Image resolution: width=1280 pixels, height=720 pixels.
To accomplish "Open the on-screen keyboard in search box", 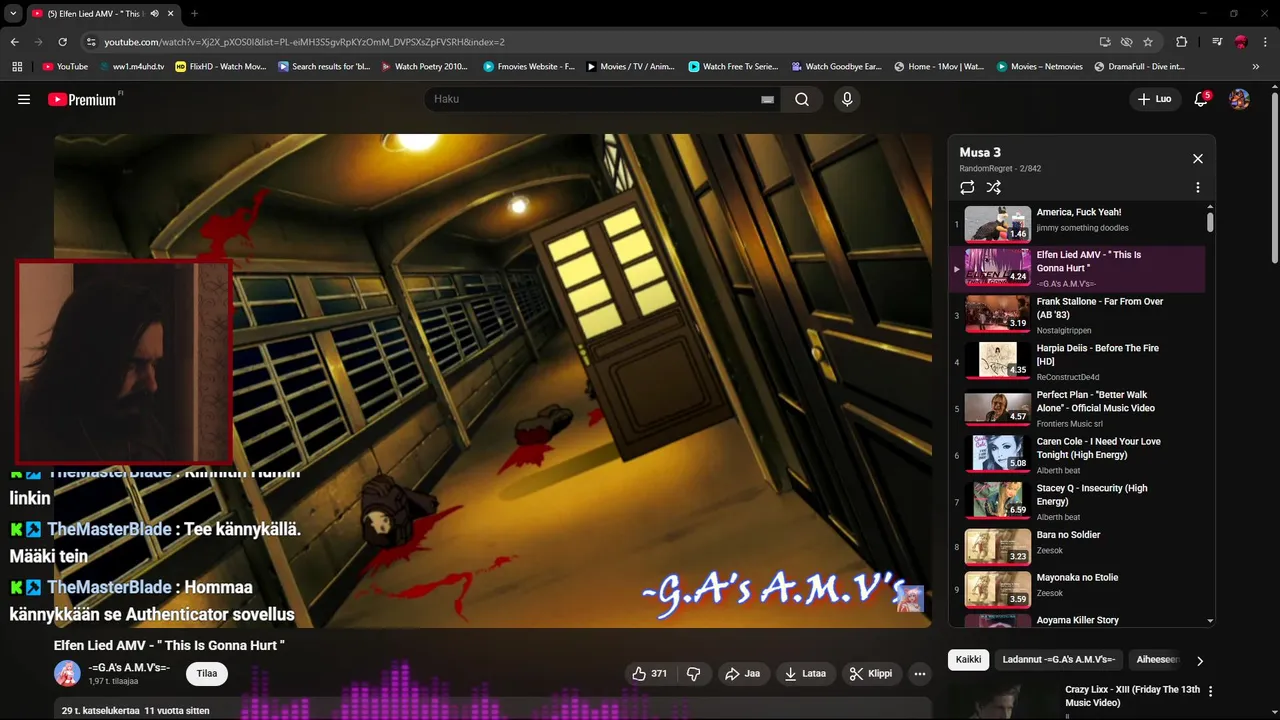I will click(x=767, y=99).
